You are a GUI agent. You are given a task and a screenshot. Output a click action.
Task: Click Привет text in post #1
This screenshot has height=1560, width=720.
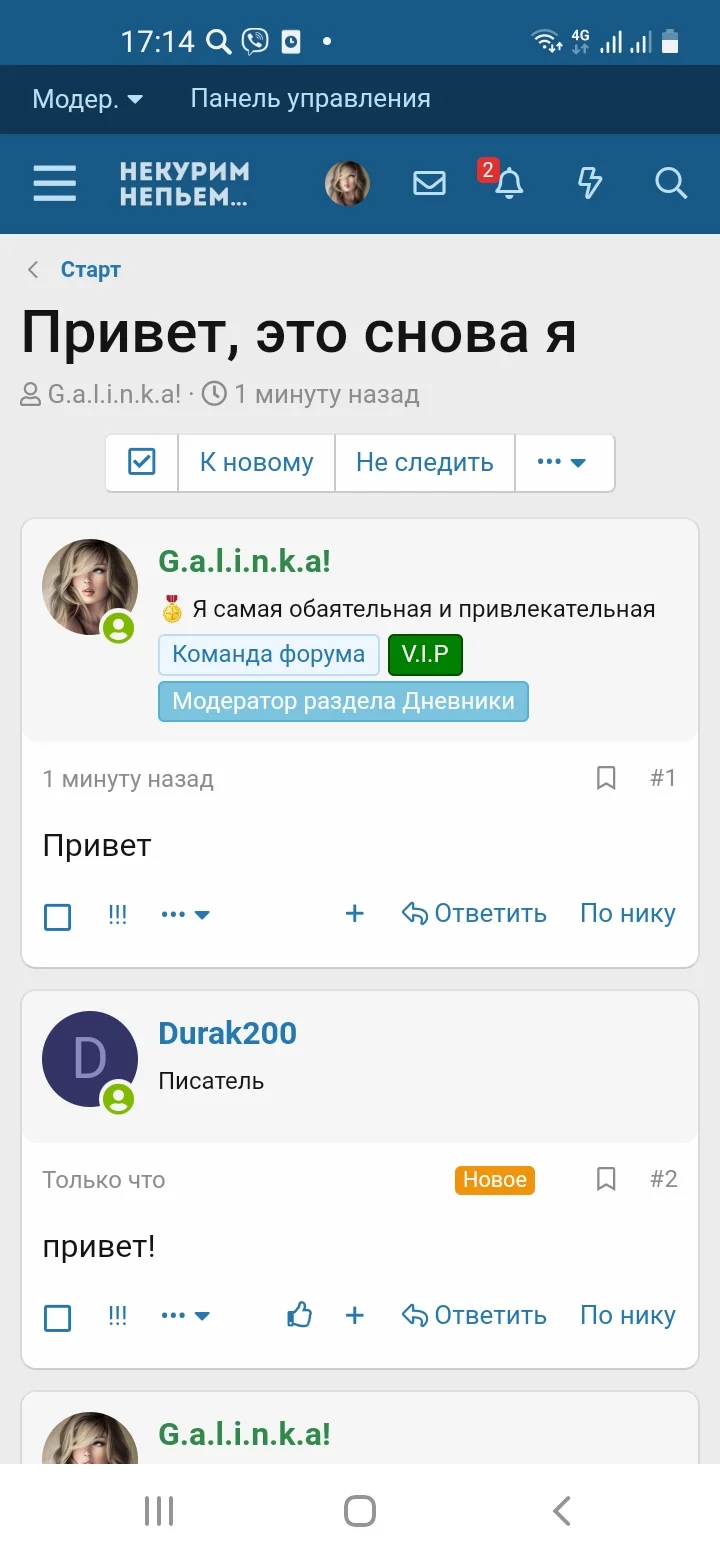tap(97, 846)
